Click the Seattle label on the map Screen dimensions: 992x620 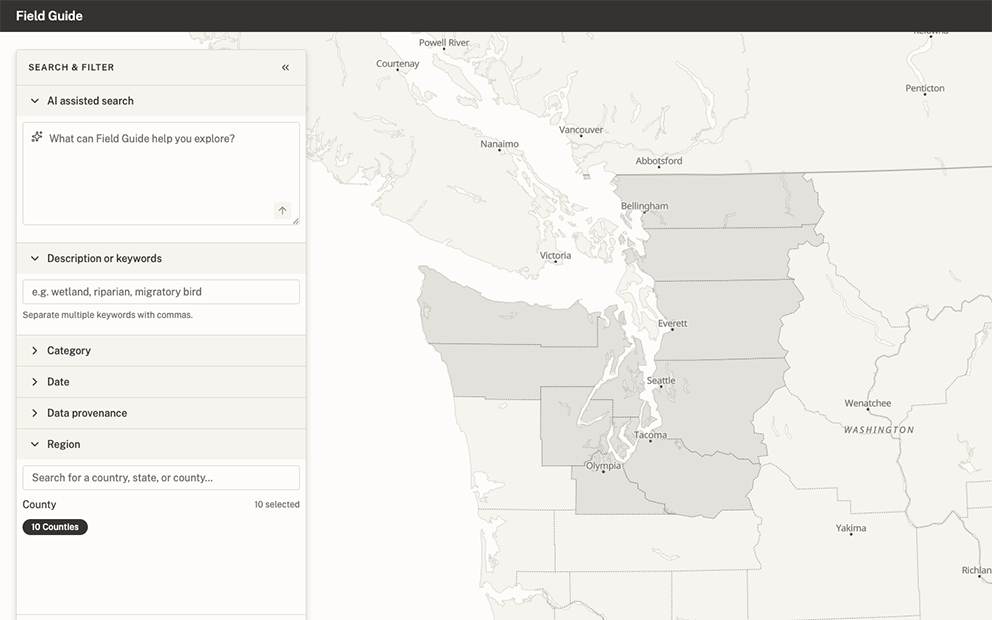coord(660,380)
